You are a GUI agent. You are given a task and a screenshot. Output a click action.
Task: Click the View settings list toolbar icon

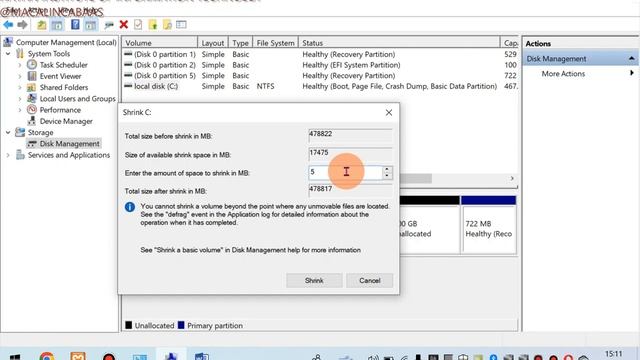point(181,24)
